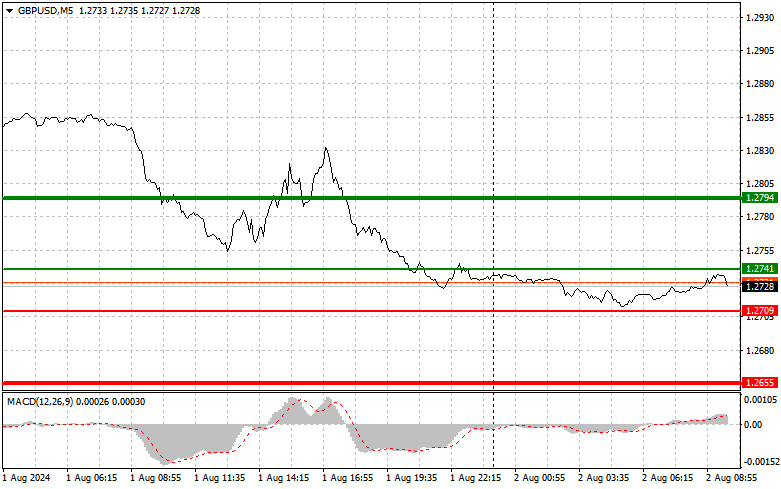Image resolution: width=781 pixels, height=489 pixels.
Task: Select the GBPUSD,M5 symbol title text
Action: pyautogui.click(x=45, y=10)
